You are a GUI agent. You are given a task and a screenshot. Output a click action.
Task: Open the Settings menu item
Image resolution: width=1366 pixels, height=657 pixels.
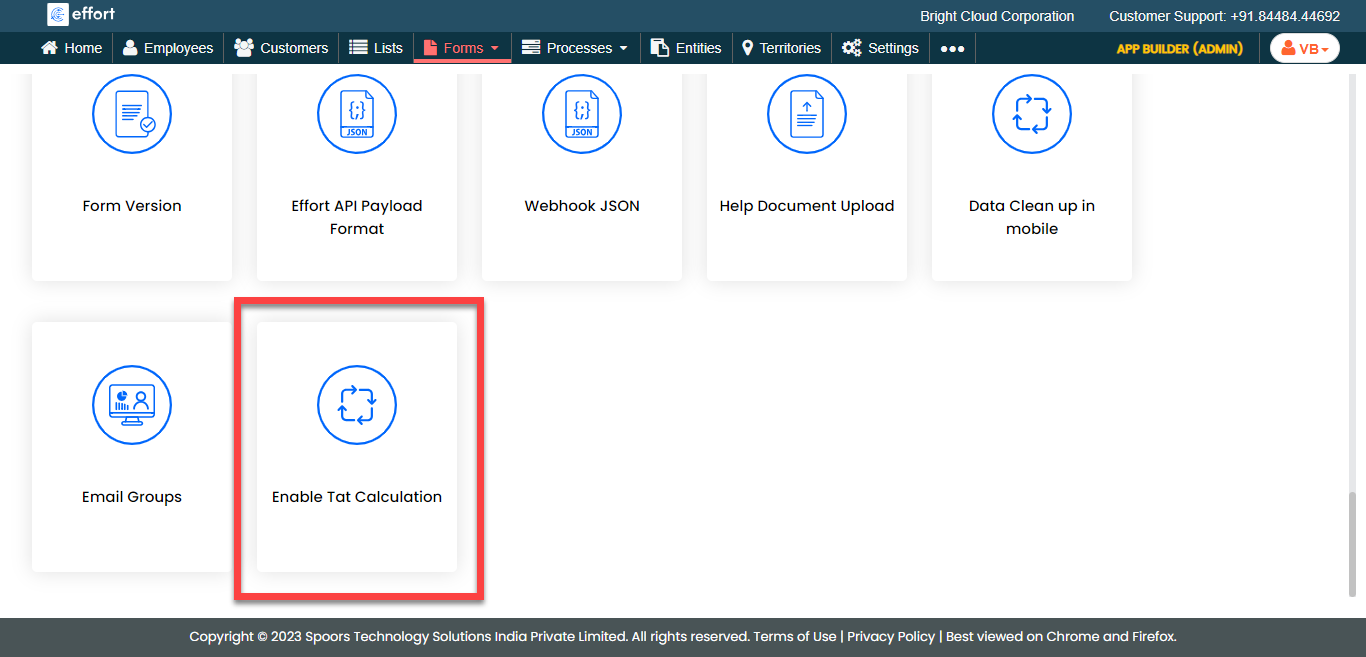880,48
